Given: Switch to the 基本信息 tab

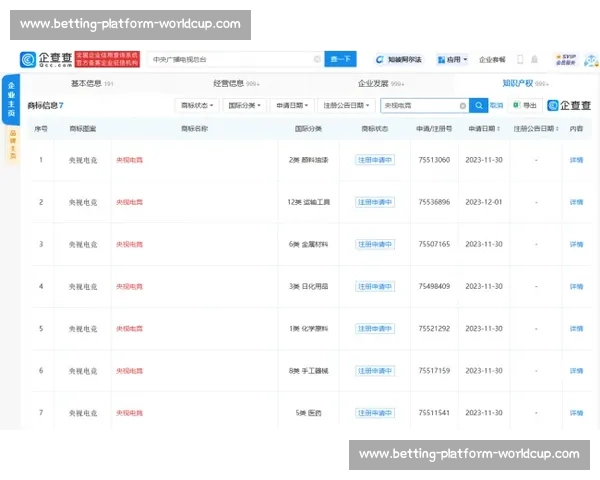Looking at the screenshot, I should coord(92,83).
